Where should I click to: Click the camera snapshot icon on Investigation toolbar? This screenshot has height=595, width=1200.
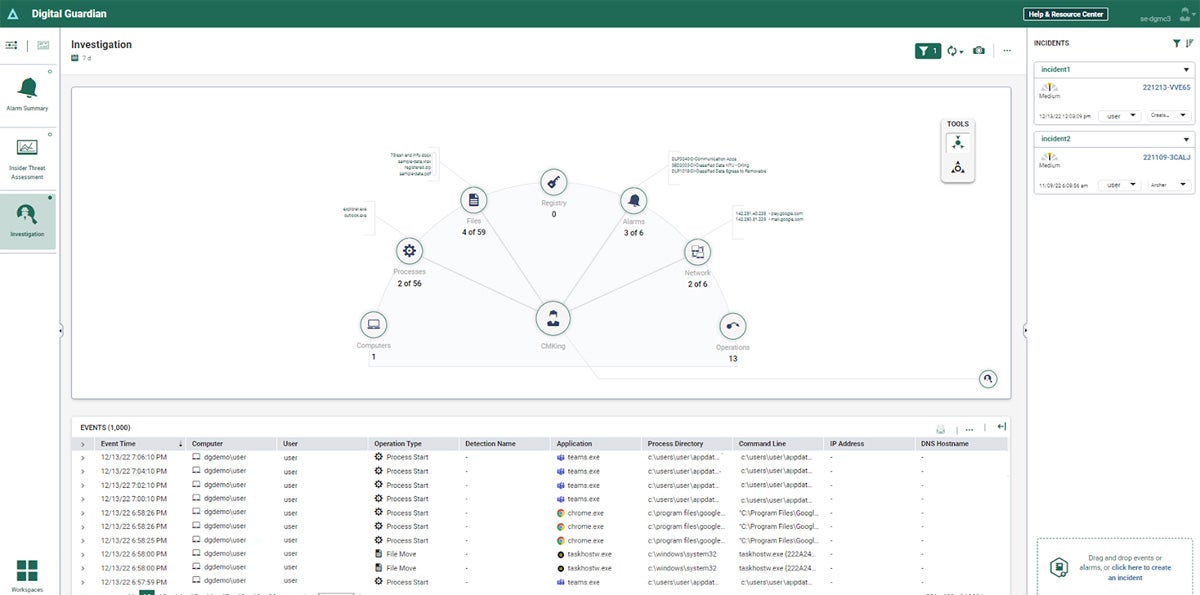[979, 50]
